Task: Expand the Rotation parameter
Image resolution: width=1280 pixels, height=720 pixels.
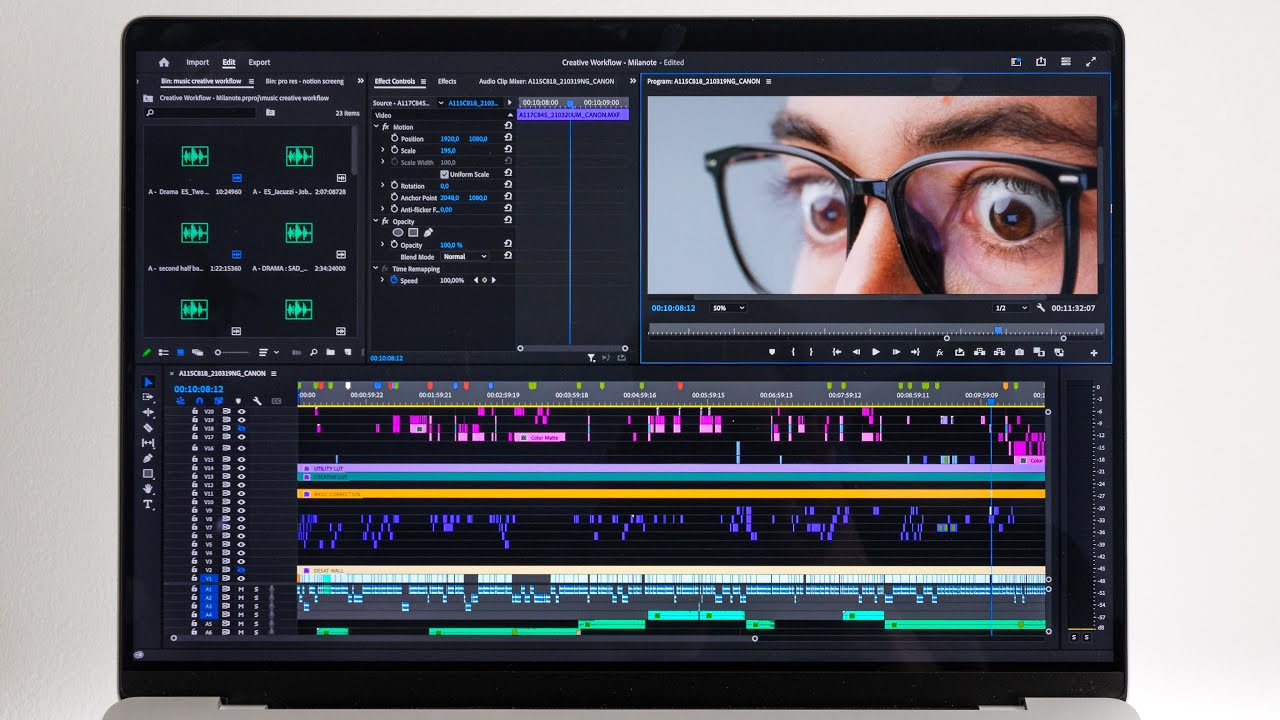Action: coord(382,186)
